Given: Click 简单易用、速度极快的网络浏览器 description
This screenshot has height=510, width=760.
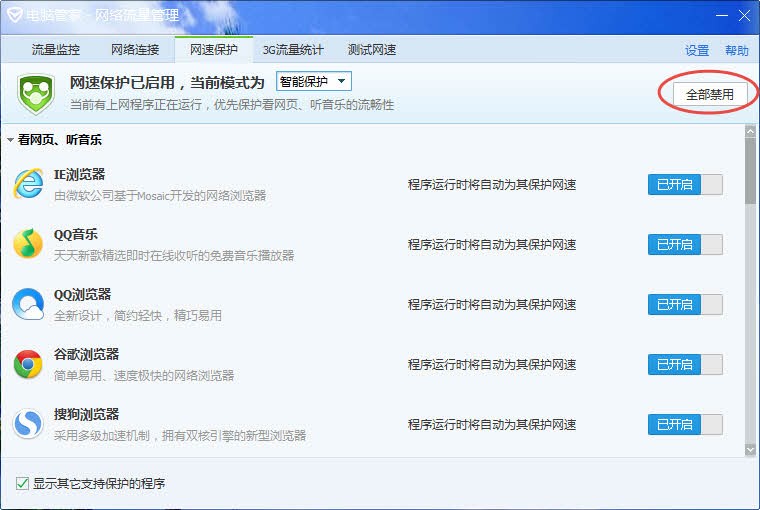Looking at the screenshot, I should tap(144, 376).
